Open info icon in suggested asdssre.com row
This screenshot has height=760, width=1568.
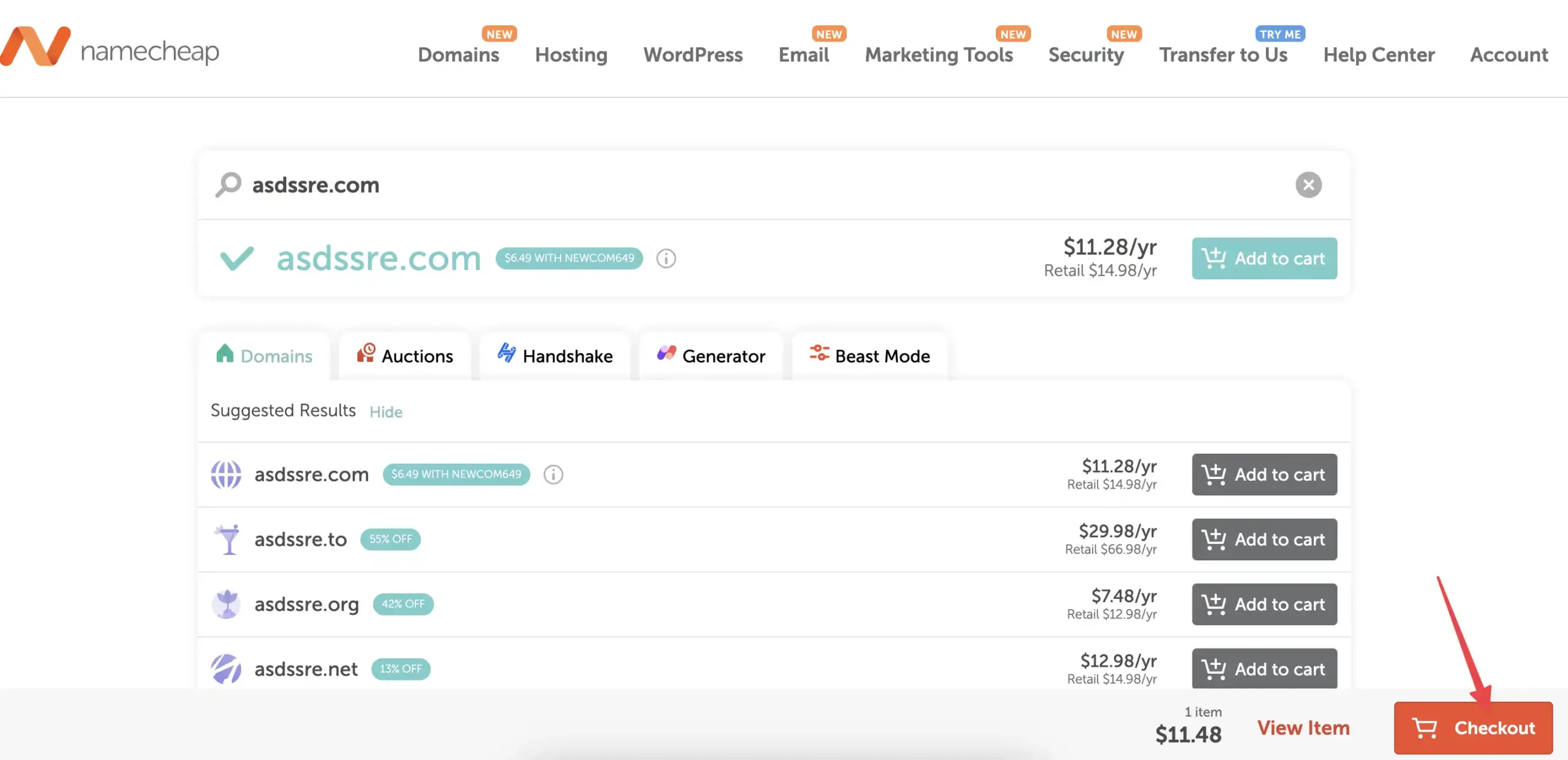[553, 475]
